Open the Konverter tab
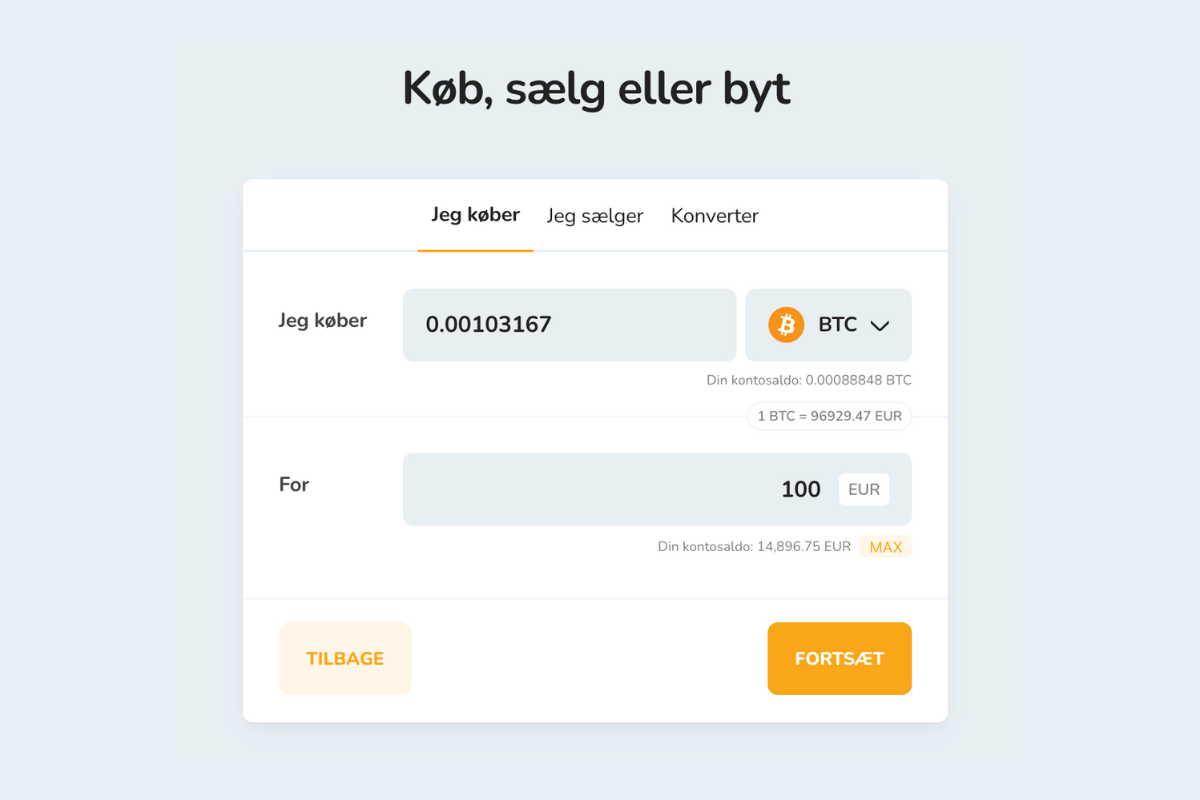 point(714,215)
